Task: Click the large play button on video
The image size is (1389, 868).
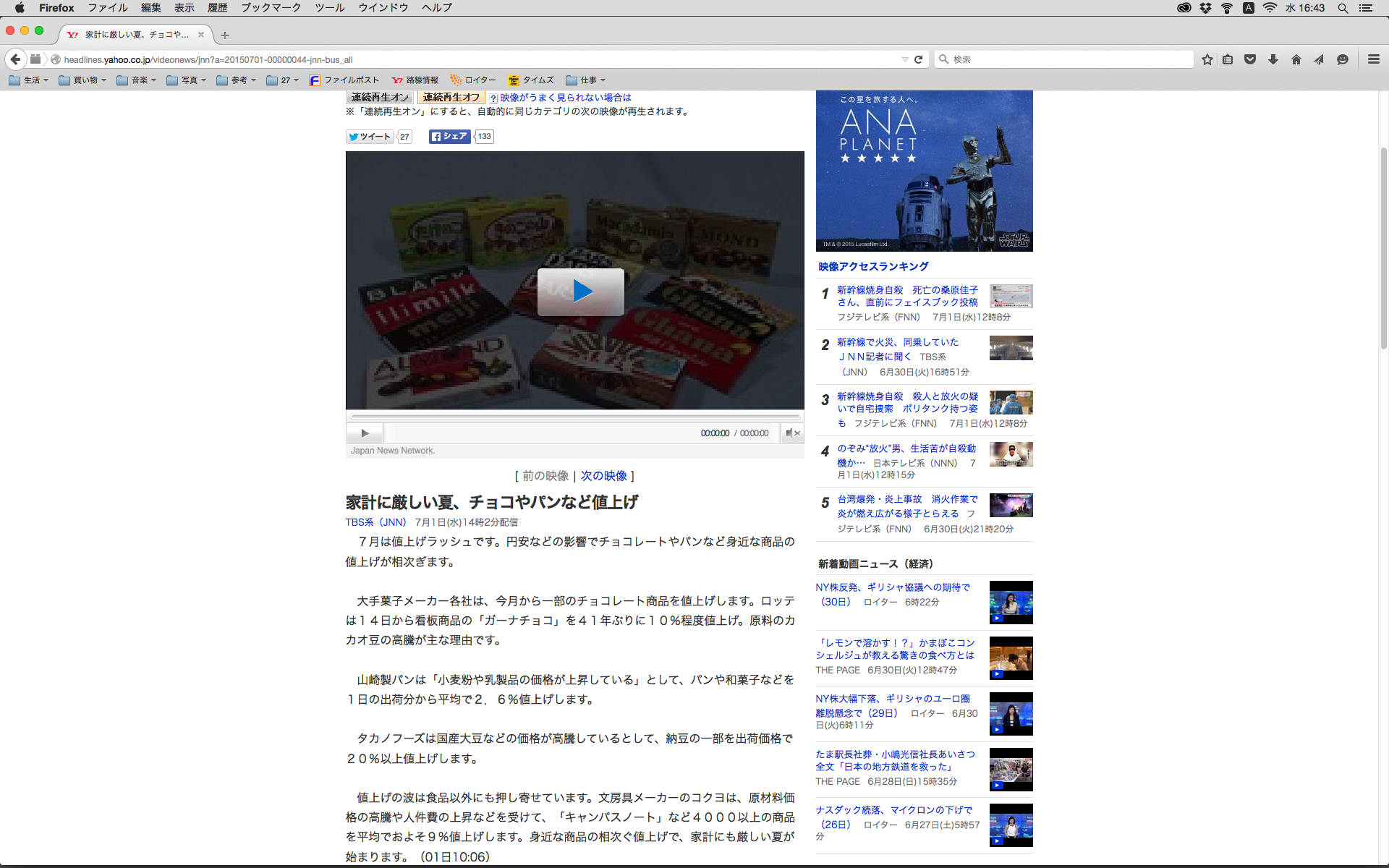Action: pyautogui.click(x=580, y=292)
